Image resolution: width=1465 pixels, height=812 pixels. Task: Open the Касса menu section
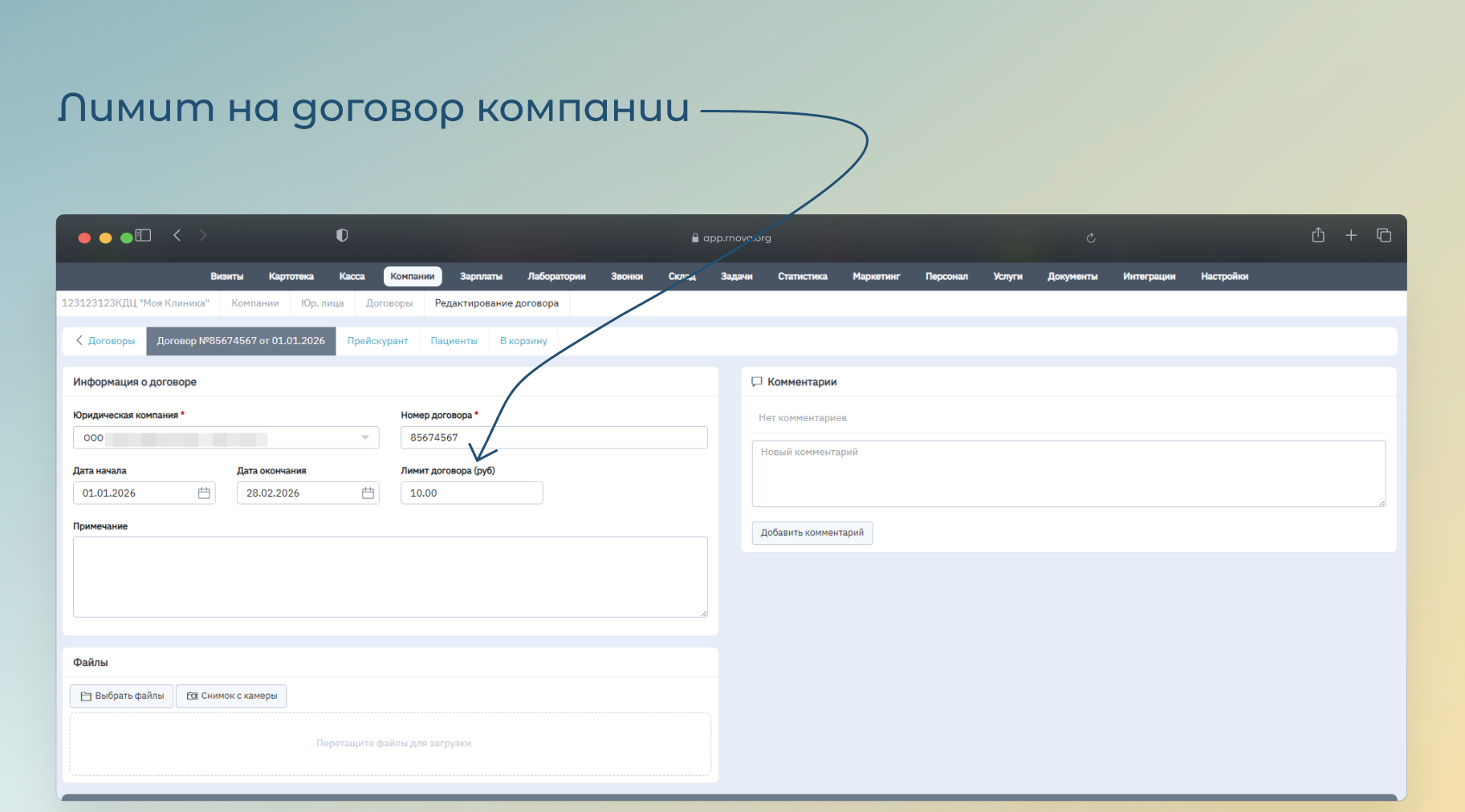click(x=352, y=277)
